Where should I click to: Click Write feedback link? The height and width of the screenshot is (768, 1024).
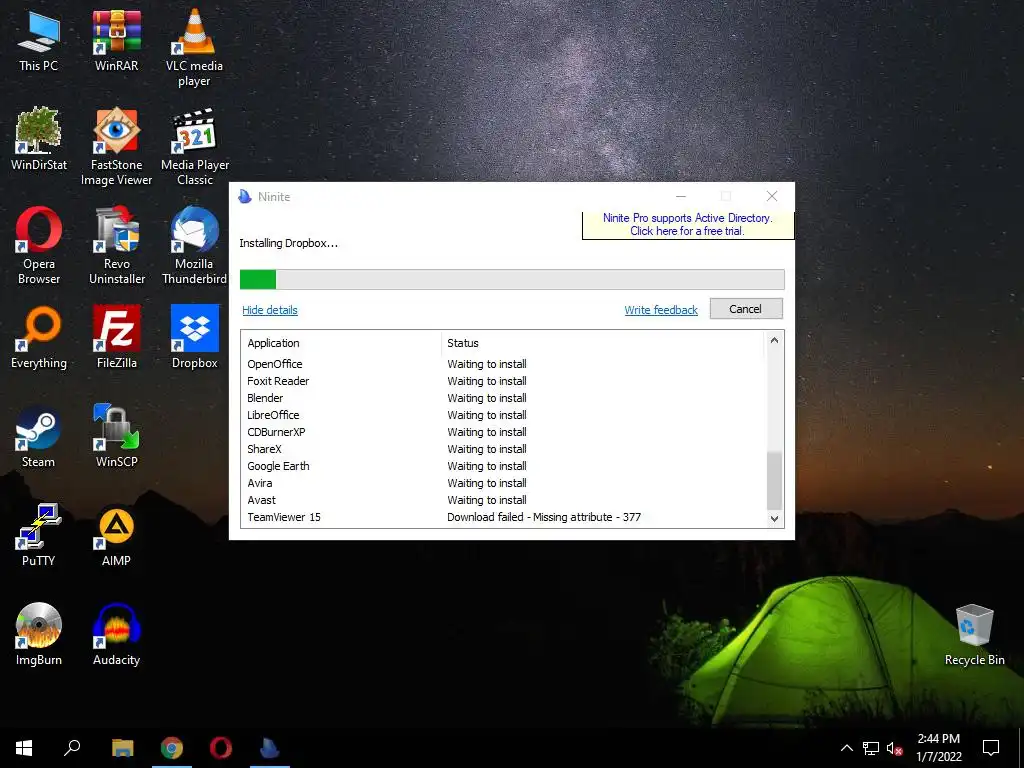(x=661, y=310)
